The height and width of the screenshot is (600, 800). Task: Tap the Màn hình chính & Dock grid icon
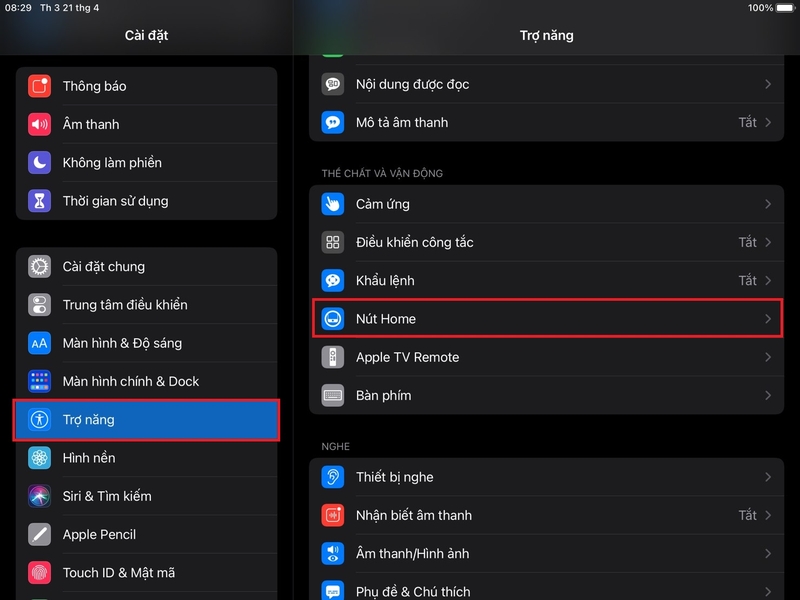pos(39,381)
